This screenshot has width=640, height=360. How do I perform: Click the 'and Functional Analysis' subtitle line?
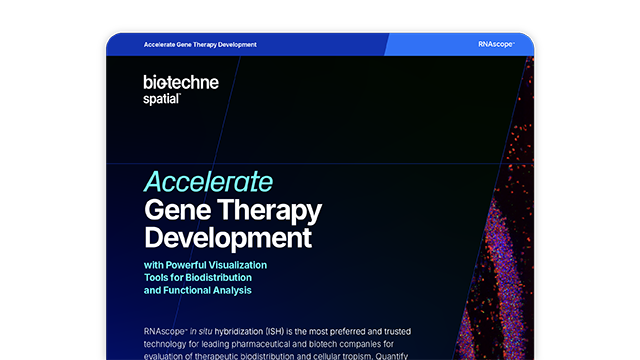(198, 290)
